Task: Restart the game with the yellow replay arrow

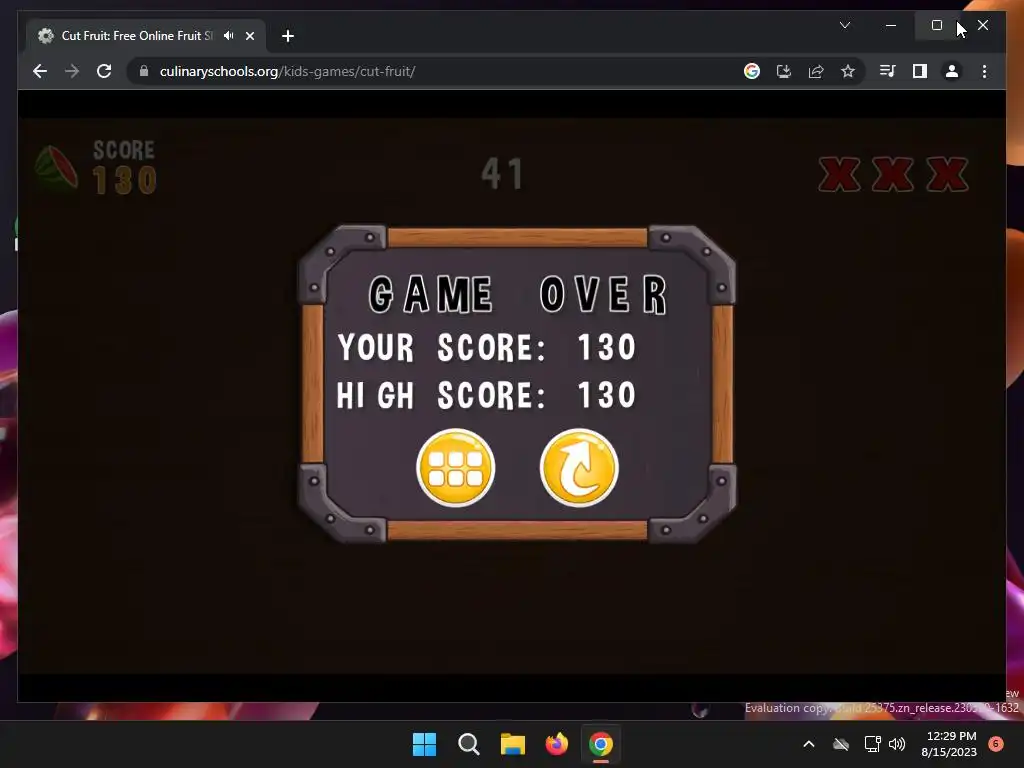Action: point(579,468)
